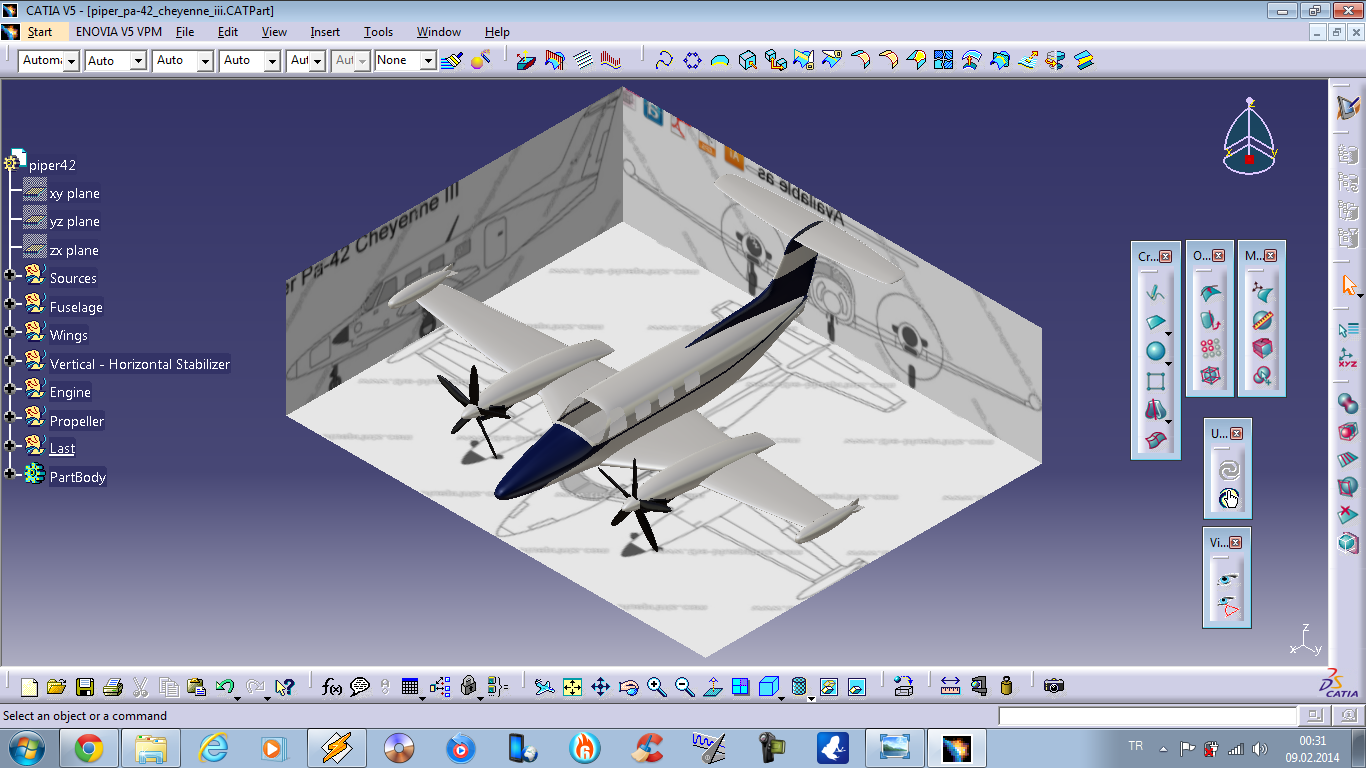Open the Insert menu
The image size is (1366, 768).
(x=325, y=32)
